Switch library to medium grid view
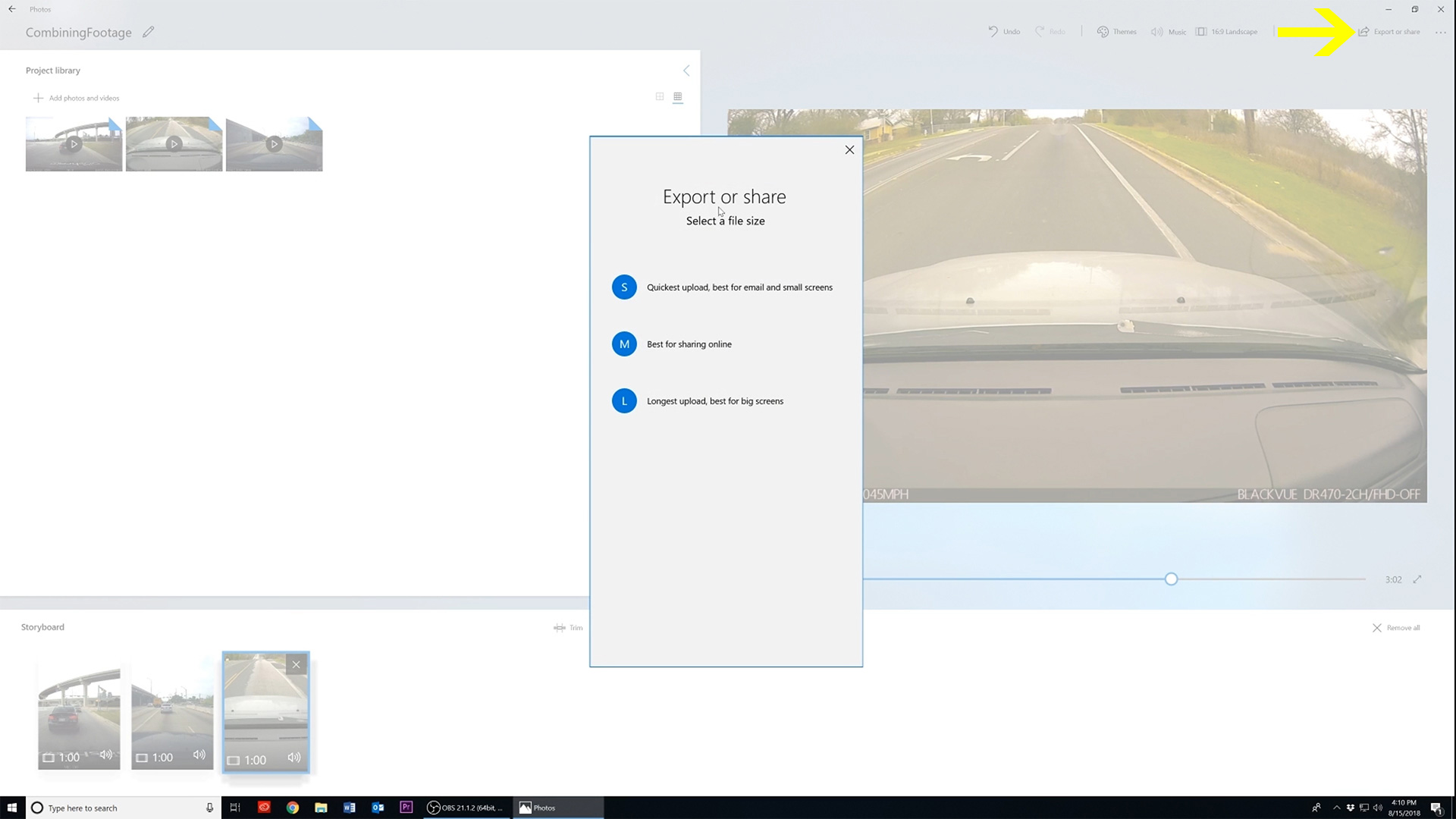This screenshot has width=1456, height=819. 660,97
